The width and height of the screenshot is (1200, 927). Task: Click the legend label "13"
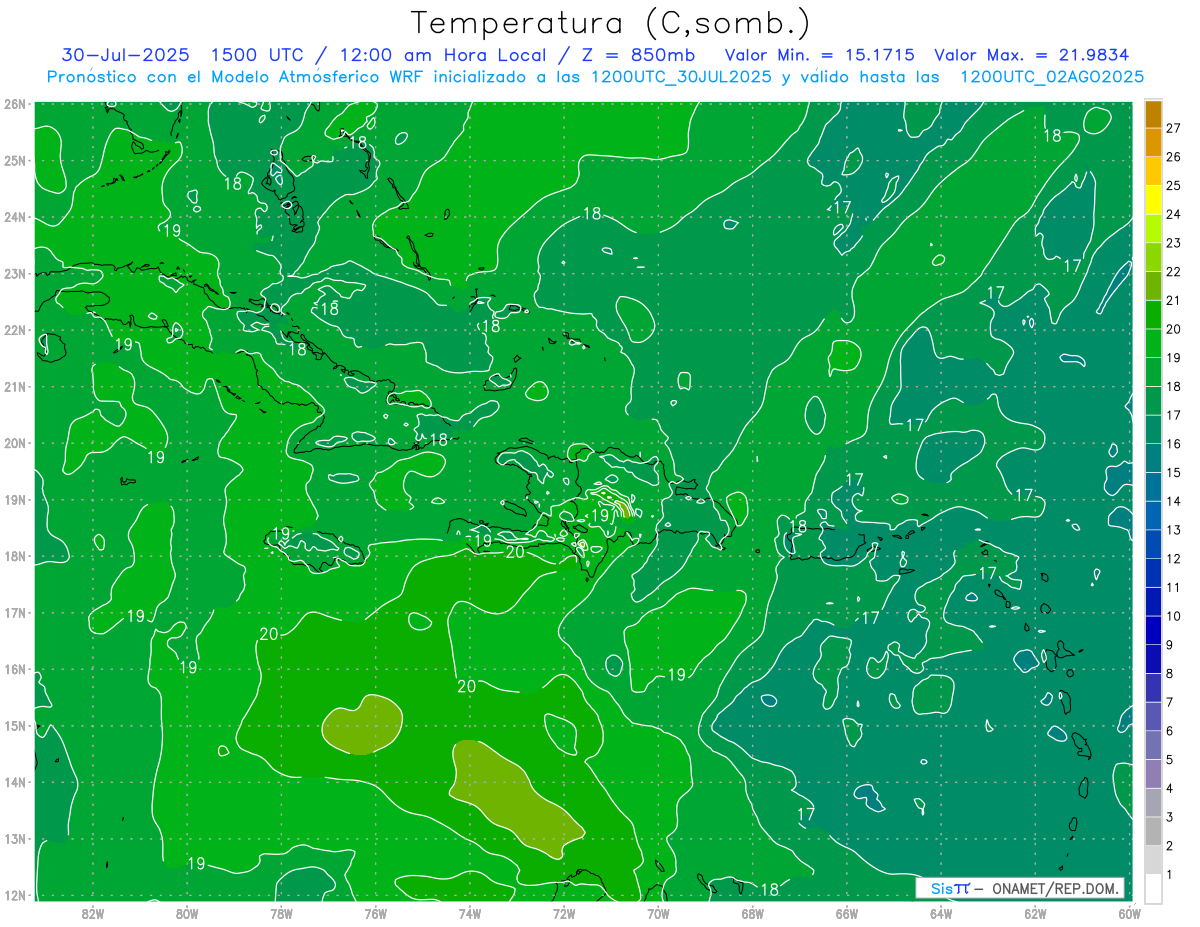click(x=1173, y=530)
